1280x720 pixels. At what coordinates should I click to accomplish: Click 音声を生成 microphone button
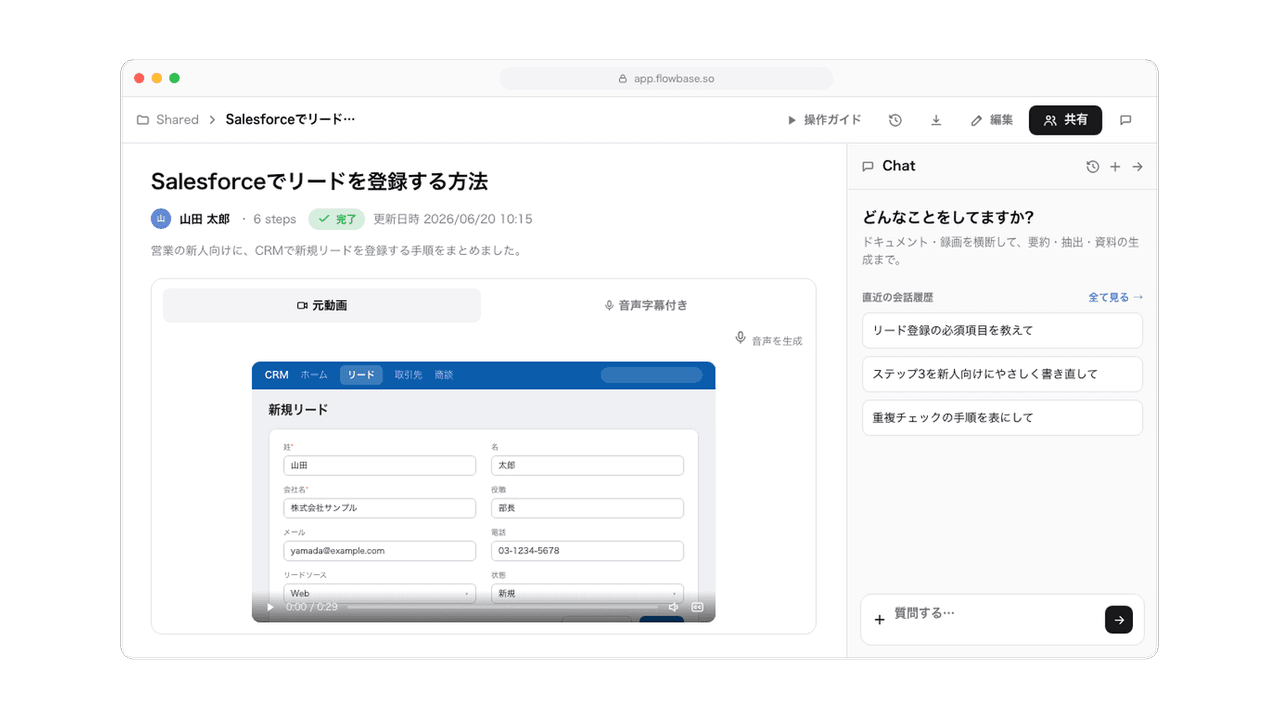click(768, 340)
